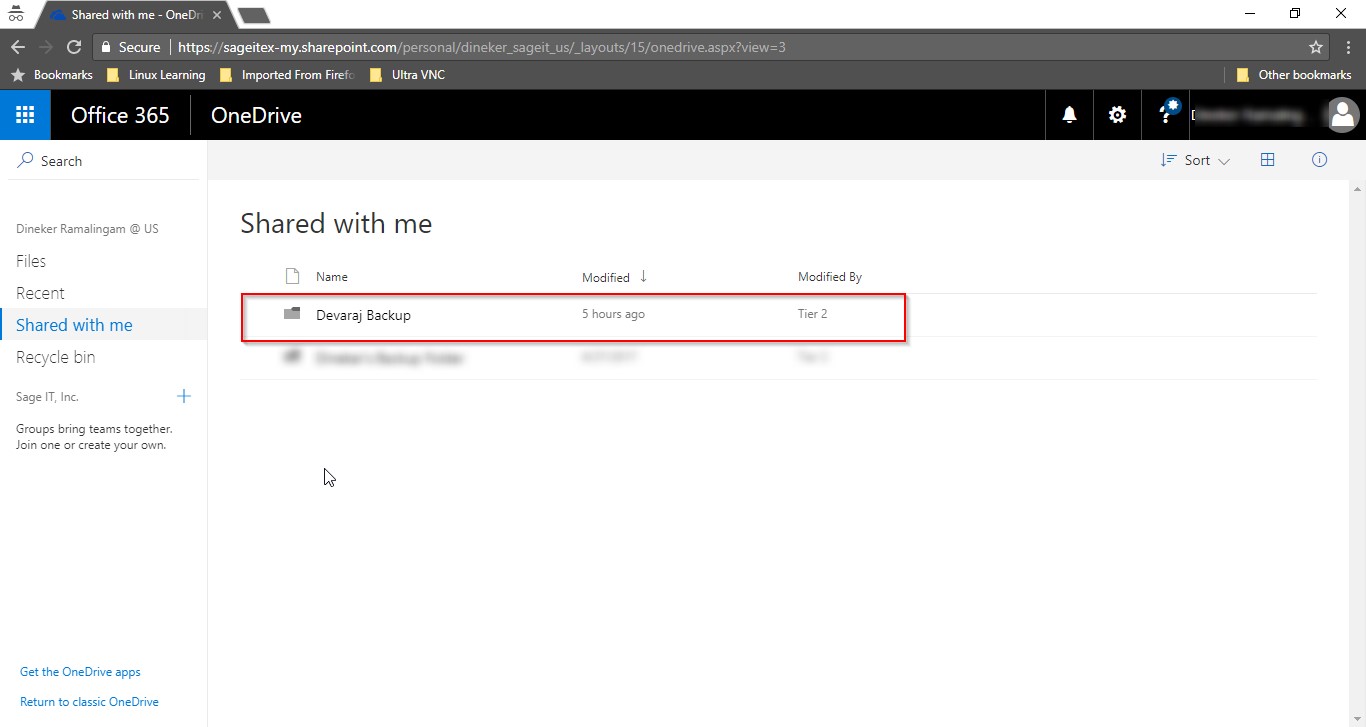Screen dimensions: 1366x727
Task: Click the Get the OneDrive apps link
Action: (80, 672)
